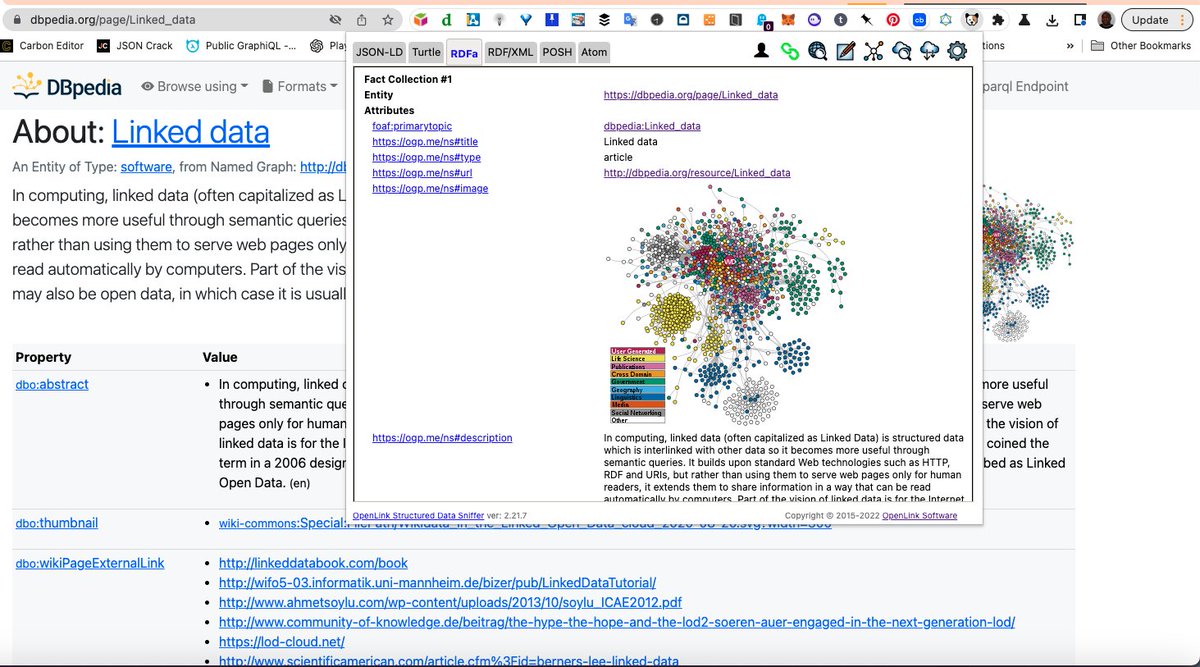Open the Public GraphiQL bookmark
Viewport: 1200px width, 667px height.
[240, 45]
